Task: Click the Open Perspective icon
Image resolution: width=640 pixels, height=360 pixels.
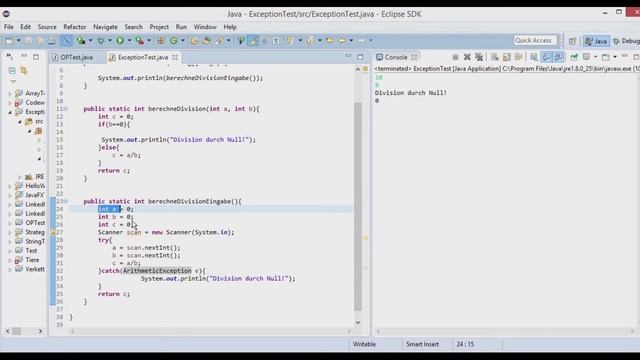Action: coord(572,41)
